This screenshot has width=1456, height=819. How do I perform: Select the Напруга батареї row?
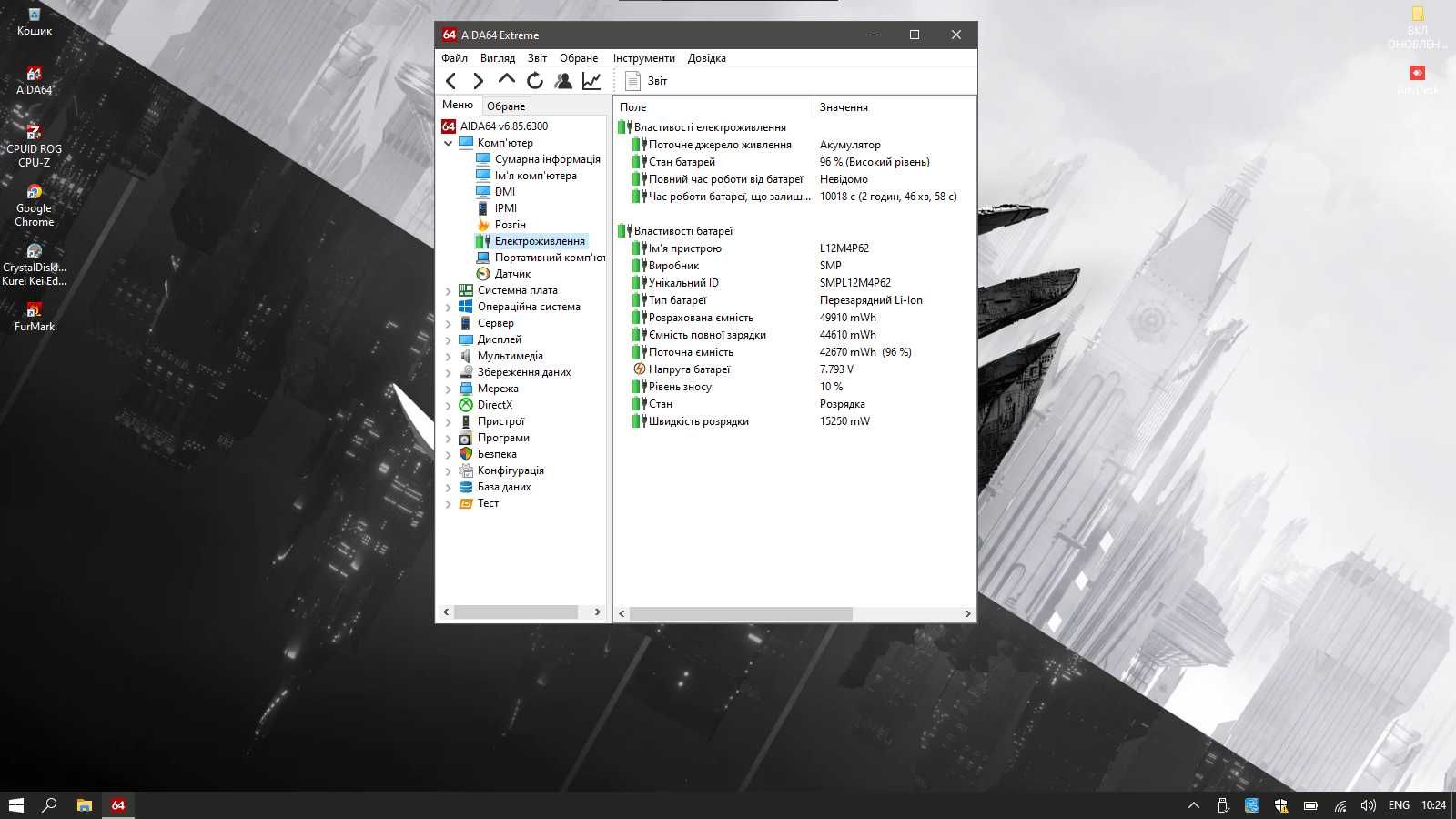(x=794, y=369)
